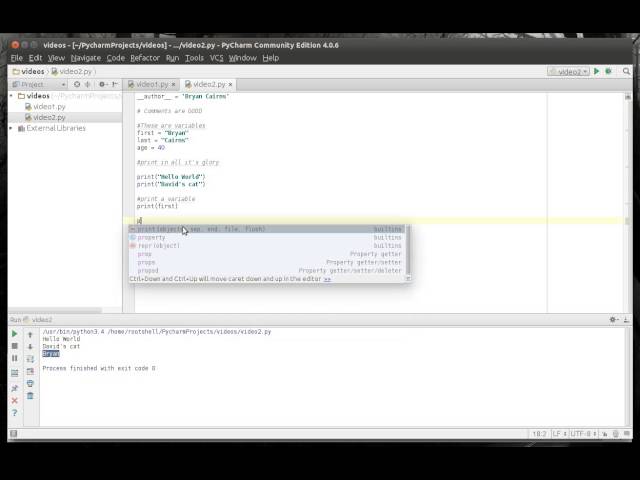Open the Project view selector dropdown
640x480 pixels.
39,84
